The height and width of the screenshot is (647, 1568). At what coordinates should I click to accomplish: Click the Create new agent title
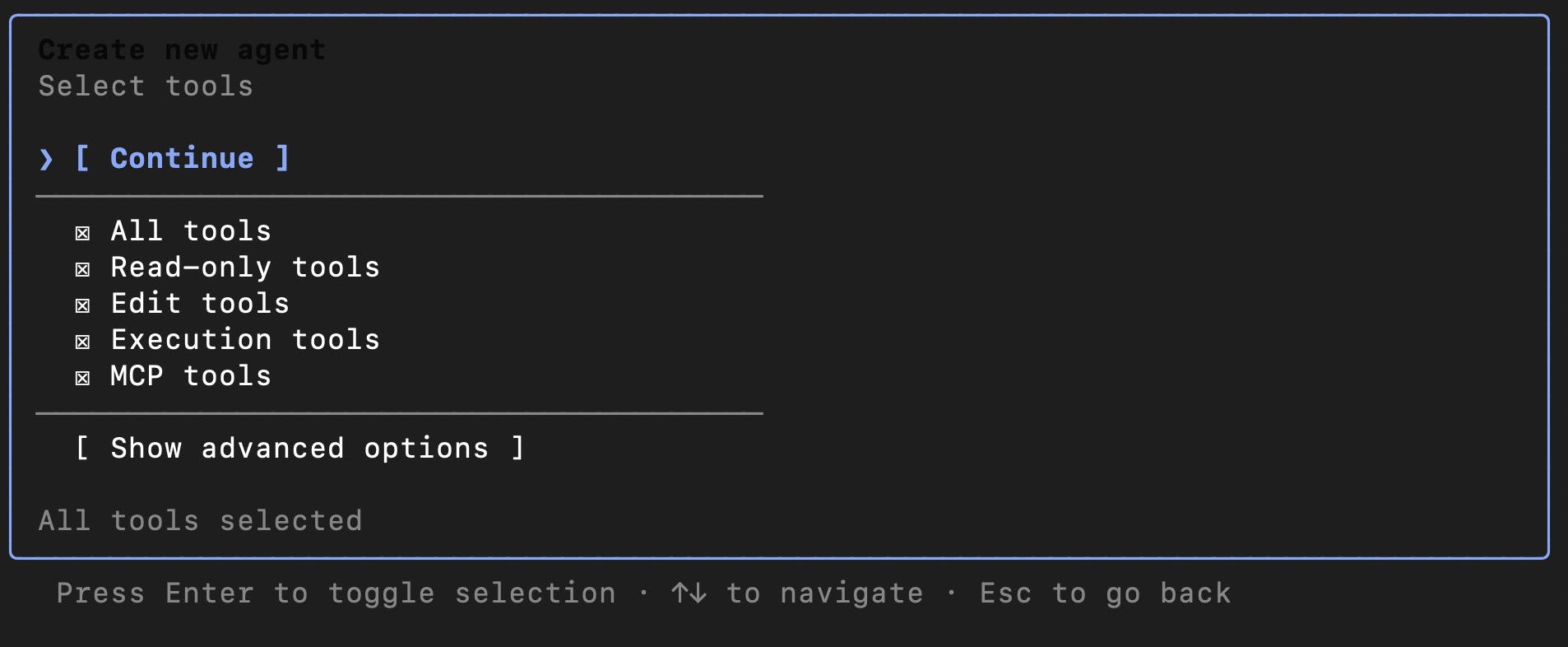point(182,49)
